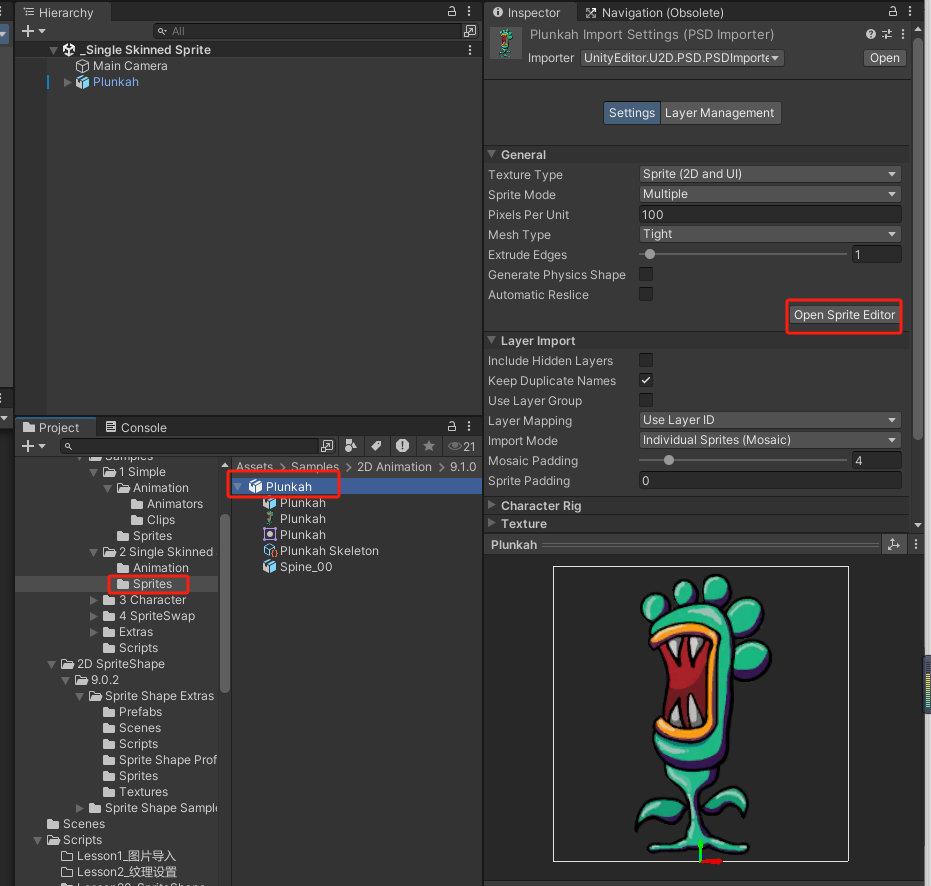Image resolution: width=931 pixels, height=886 pixels.
Task: Collapse the General section
Action: pyautogui.click(x=492, y=154)
